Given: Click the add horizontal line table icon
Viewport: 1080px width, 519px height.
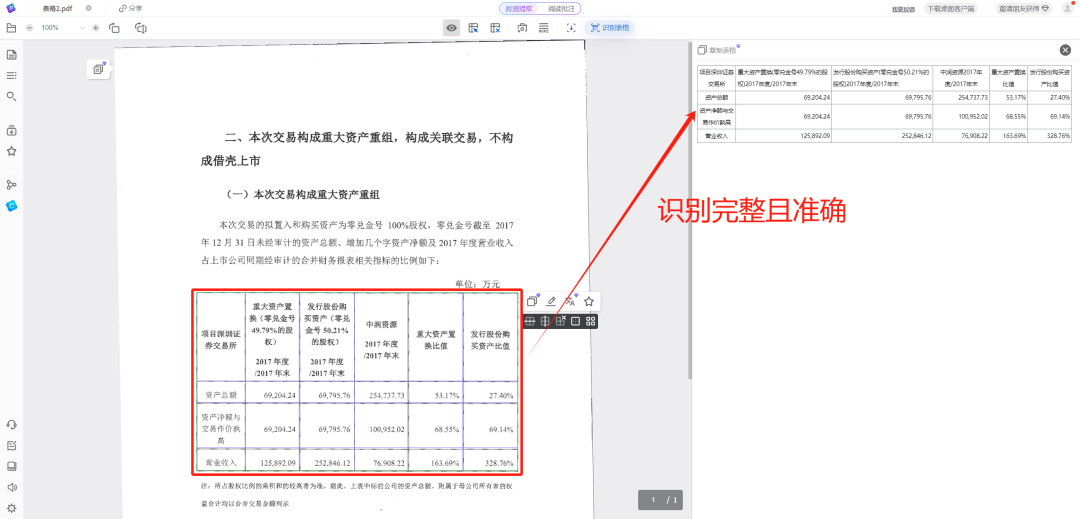Looking at the screenshot, I should click(530, 321).
